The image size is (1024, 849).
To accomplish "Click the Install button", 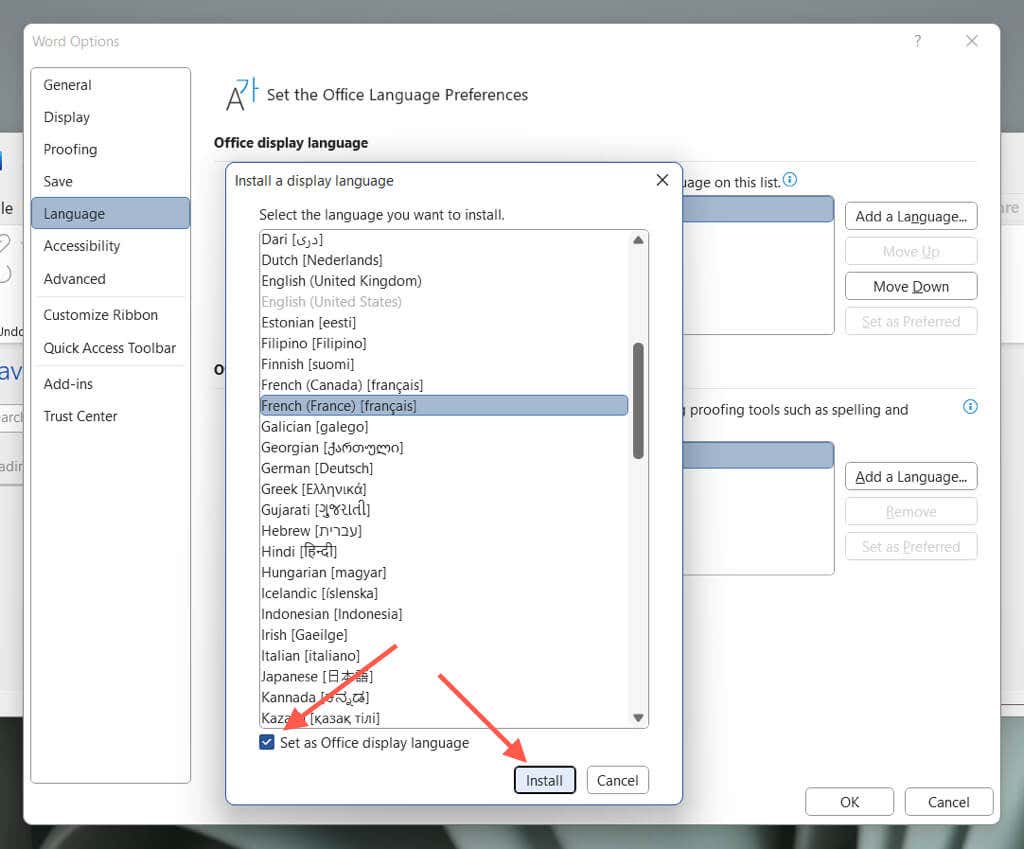I will point(544,780).
